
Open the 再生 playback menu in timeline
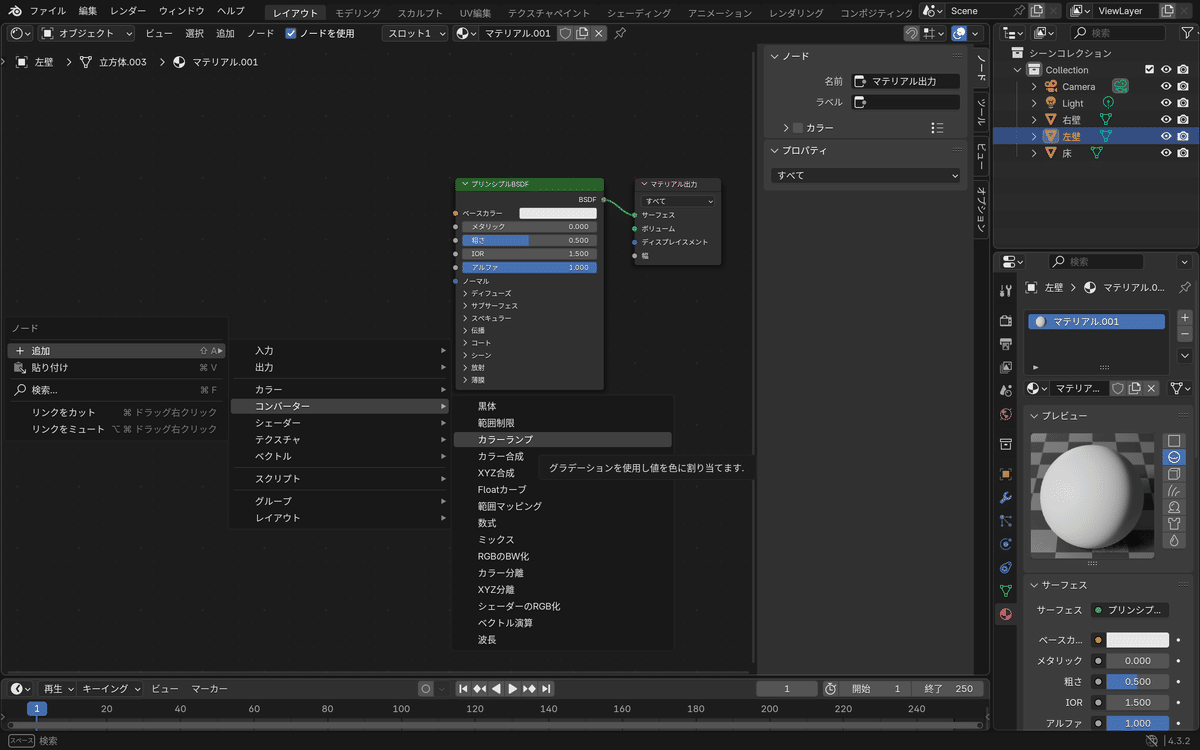(x=57, y=689)
